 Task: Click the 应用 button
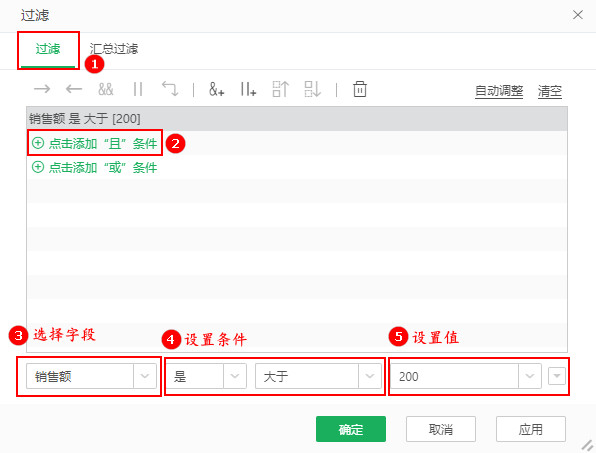[x=531, y=429]
